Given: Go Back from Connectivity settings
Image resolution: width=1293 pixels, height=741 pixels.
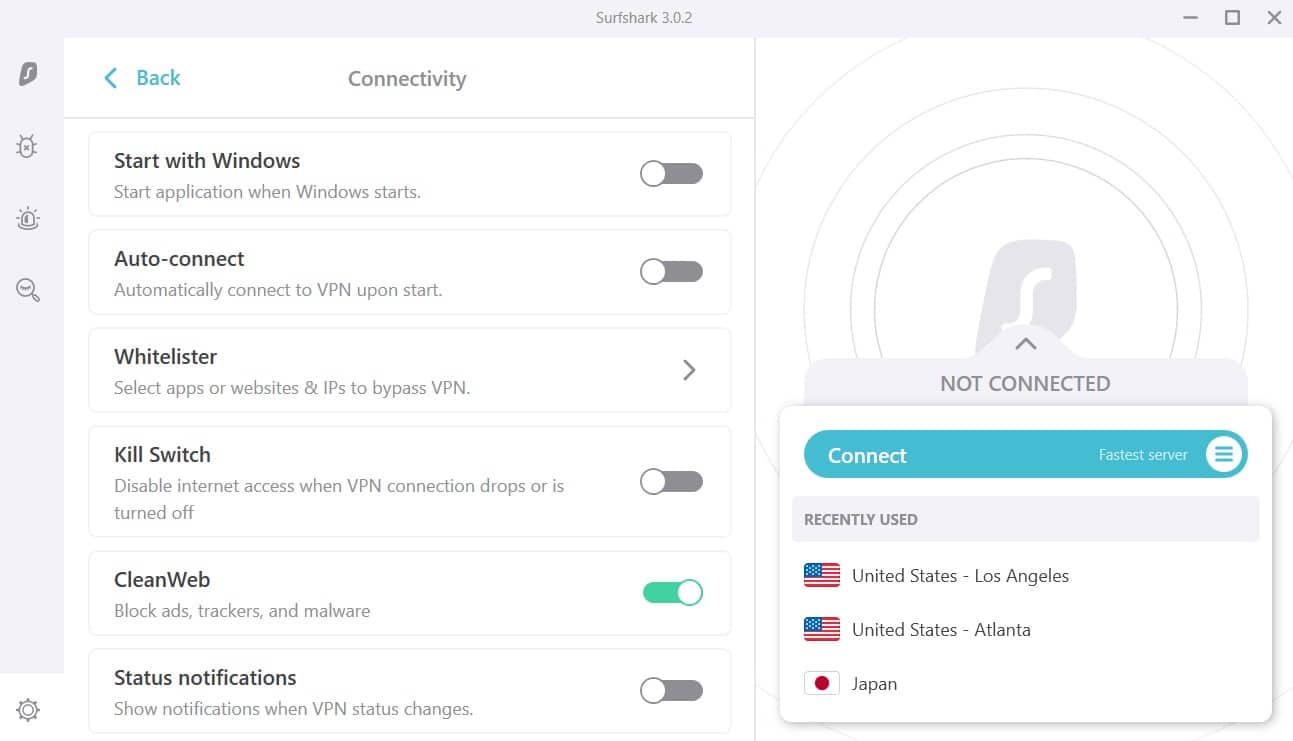Looking at the screenshot, I should (142, 78).
